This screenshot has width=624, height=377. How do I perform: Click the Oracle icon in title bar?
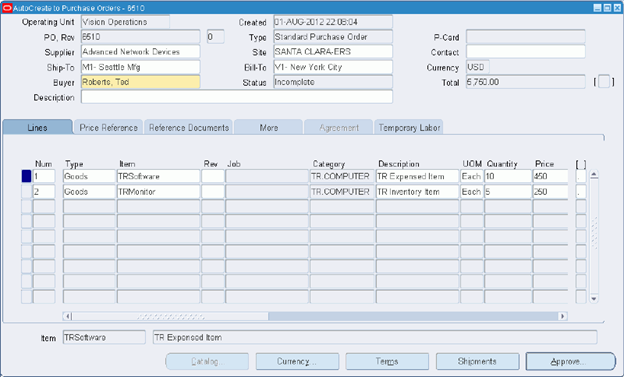[7, 8]
